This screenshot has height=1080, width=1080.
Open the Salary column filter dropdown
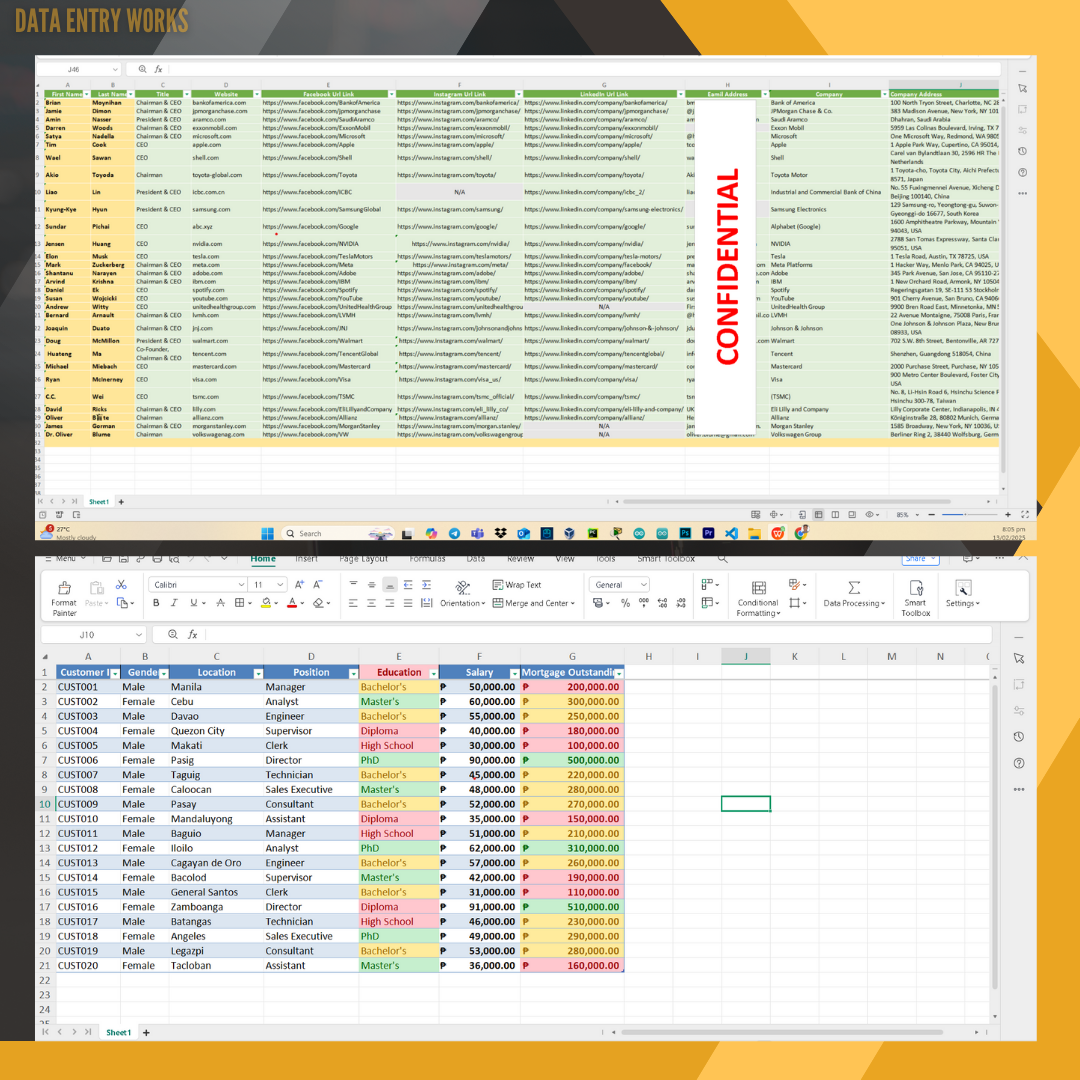(515, 673)
